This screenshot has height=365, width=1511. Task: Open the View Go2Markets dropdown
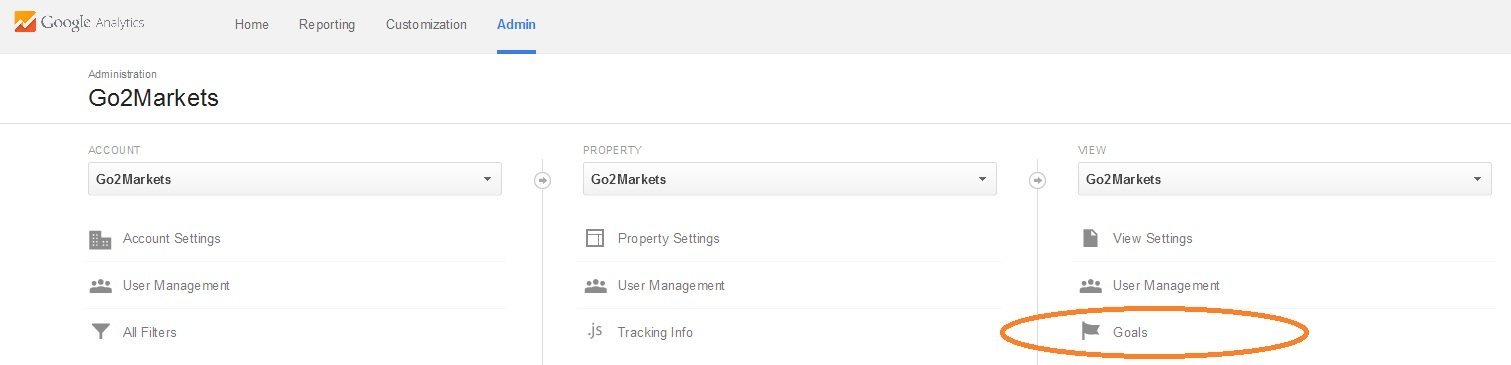click(x=1285, y=179)
